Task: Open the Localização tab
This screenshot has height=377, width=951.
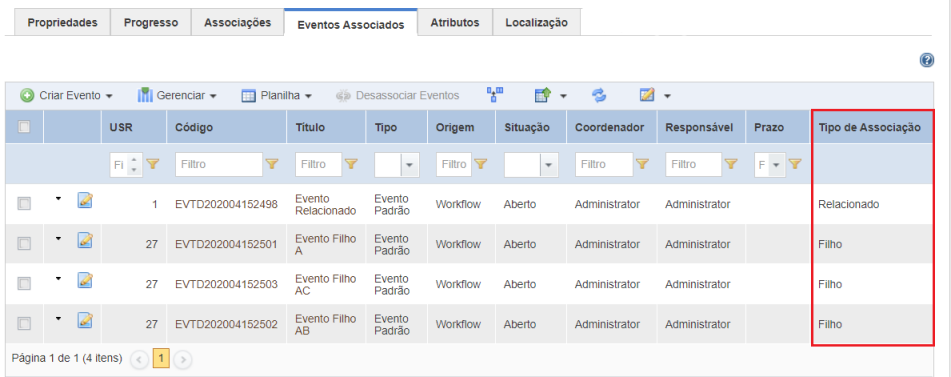Action: coord(537,22)
